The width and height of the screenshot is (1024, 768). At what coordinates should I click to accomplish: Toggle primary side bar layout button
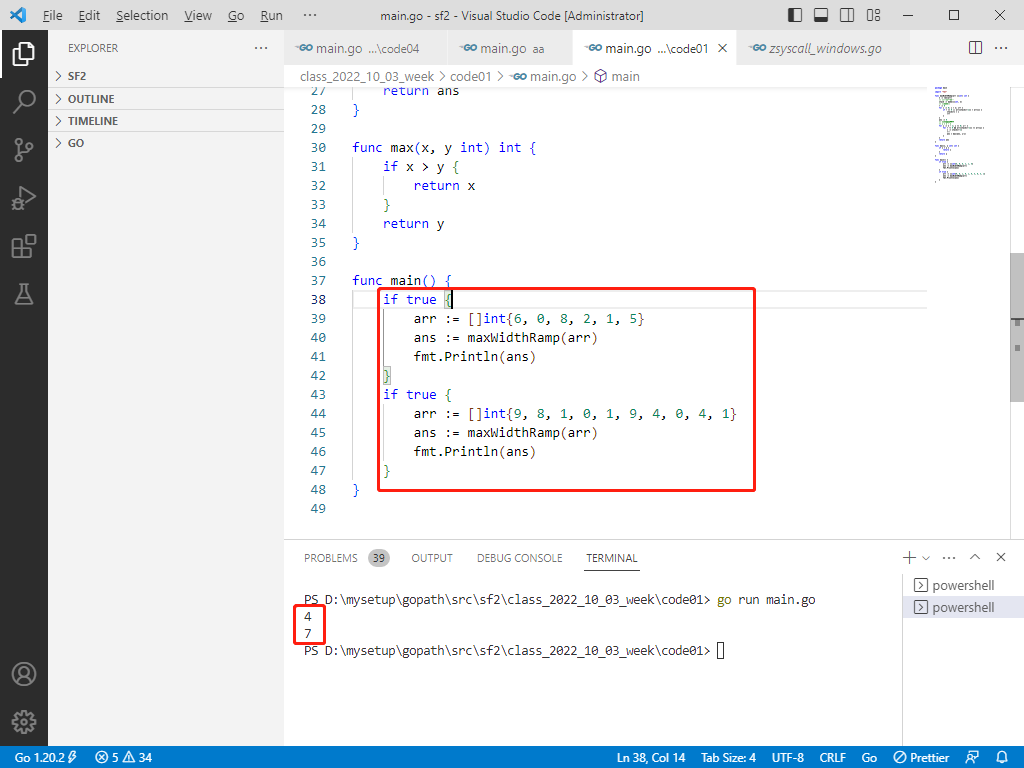pyautogui.click(x=795, y=15)
